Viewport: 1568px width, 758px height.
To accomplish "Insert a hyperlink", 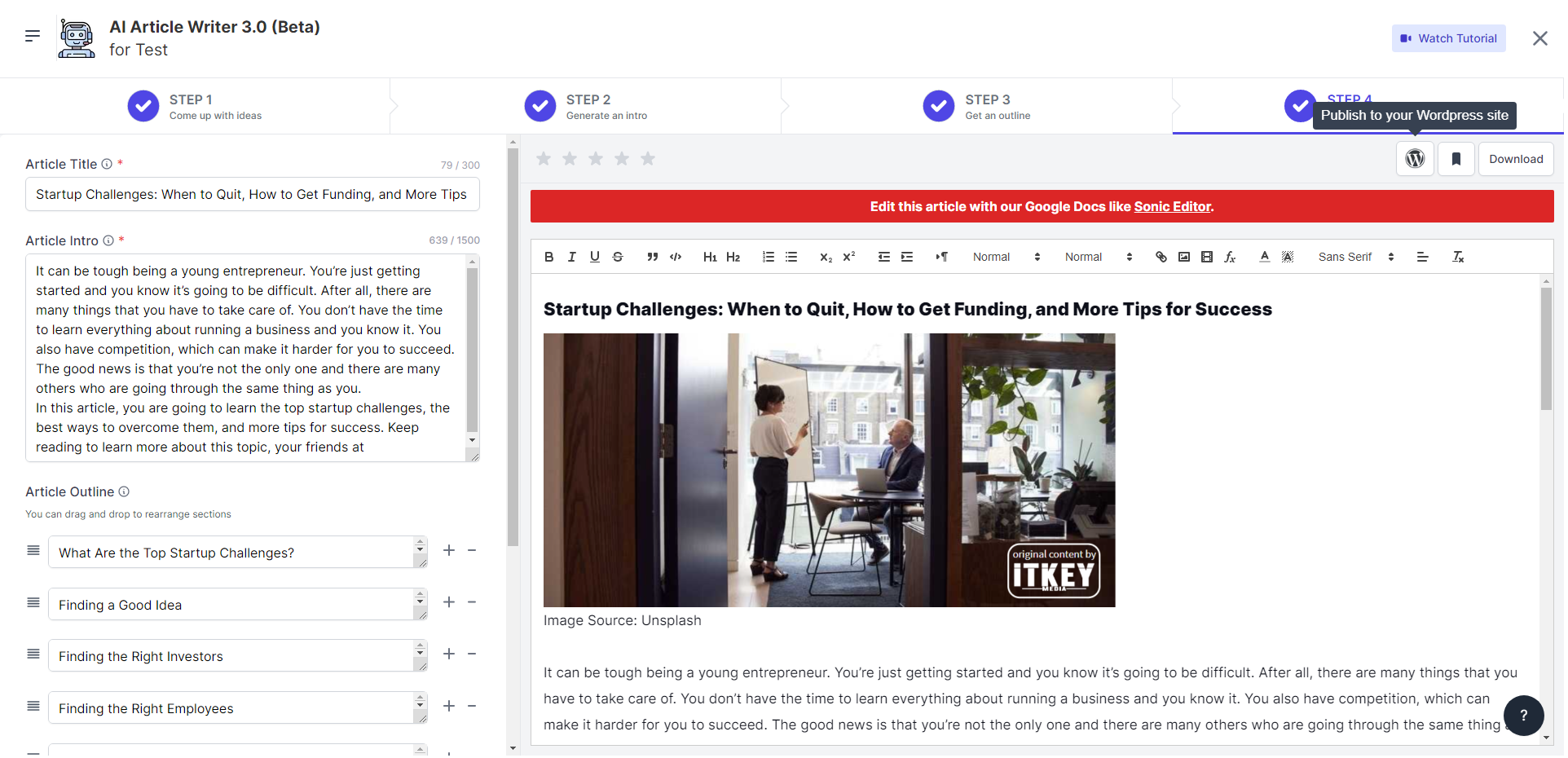I will pos(1161,257).
